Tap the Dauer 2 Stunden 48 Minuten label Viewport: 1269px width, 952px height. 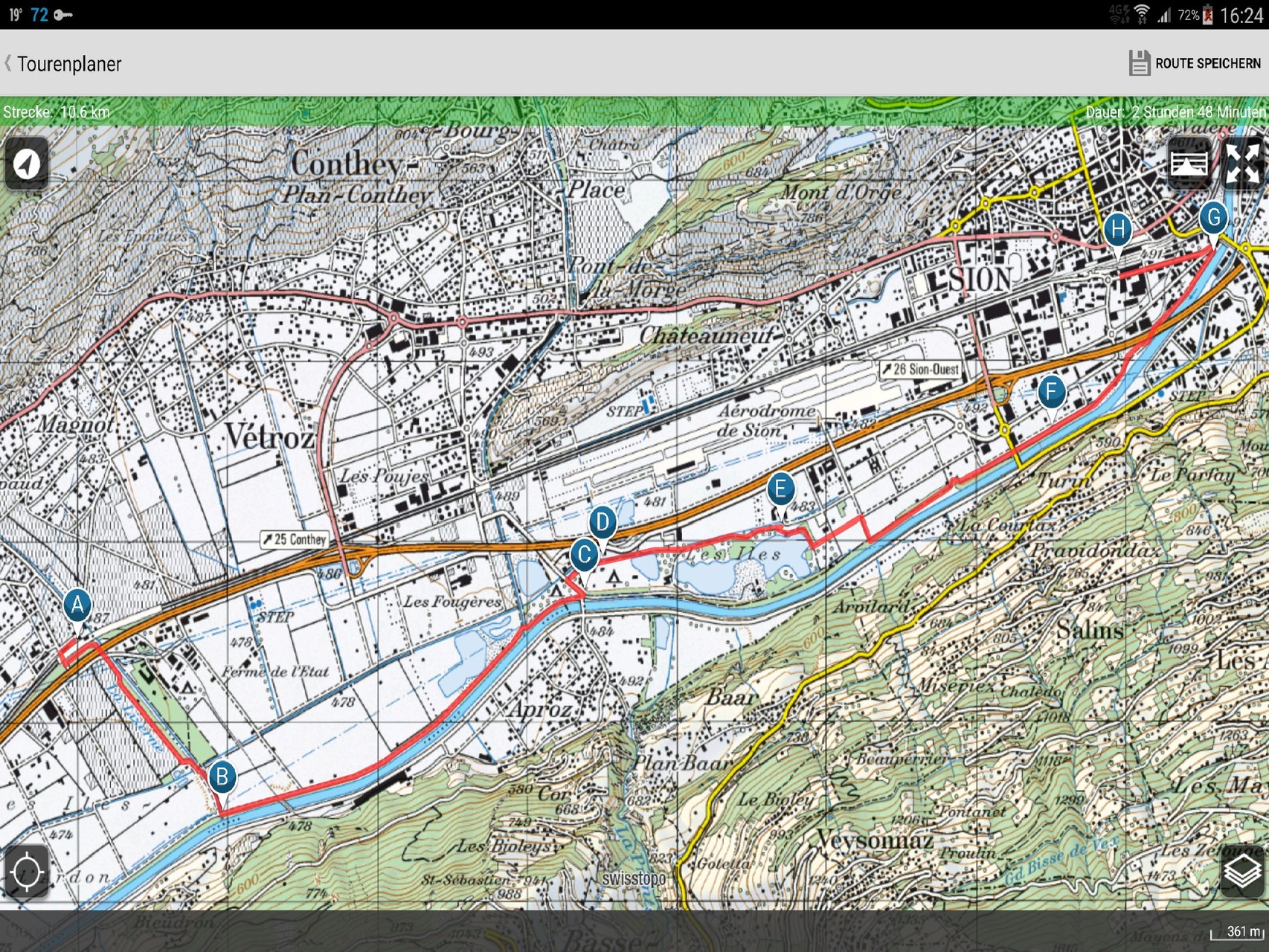(1175, 112)
